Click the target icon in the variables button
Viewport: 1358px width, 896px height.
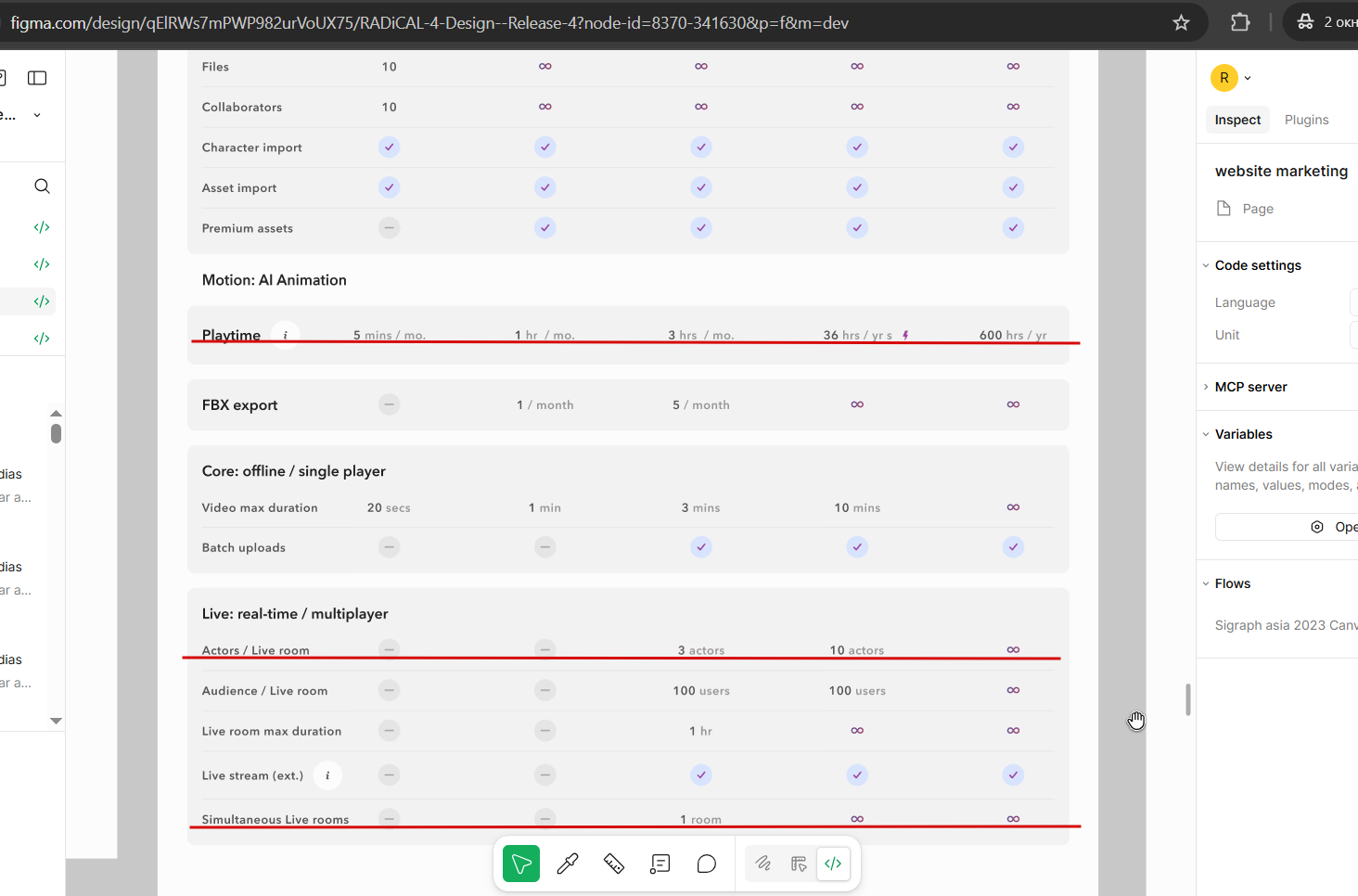click(x=1317, y=527)
